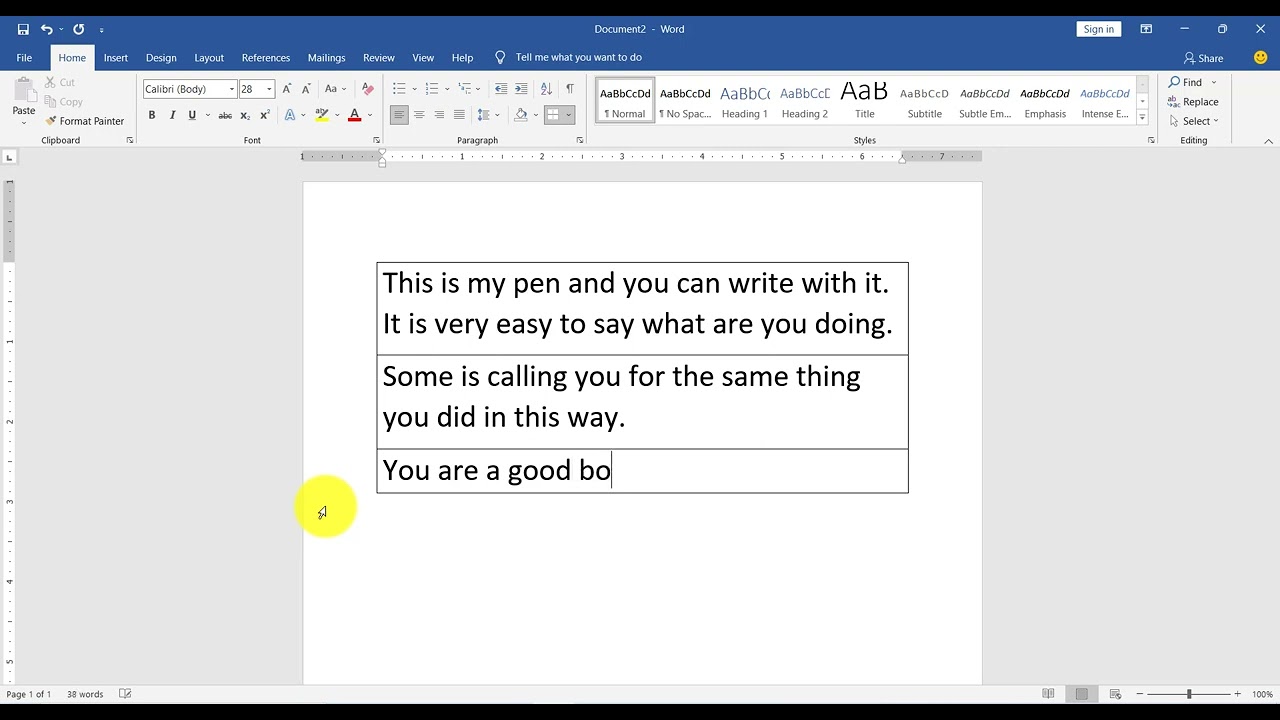Align text right
This screenshot has width=1280, height=720.
(x=439, y=115)
